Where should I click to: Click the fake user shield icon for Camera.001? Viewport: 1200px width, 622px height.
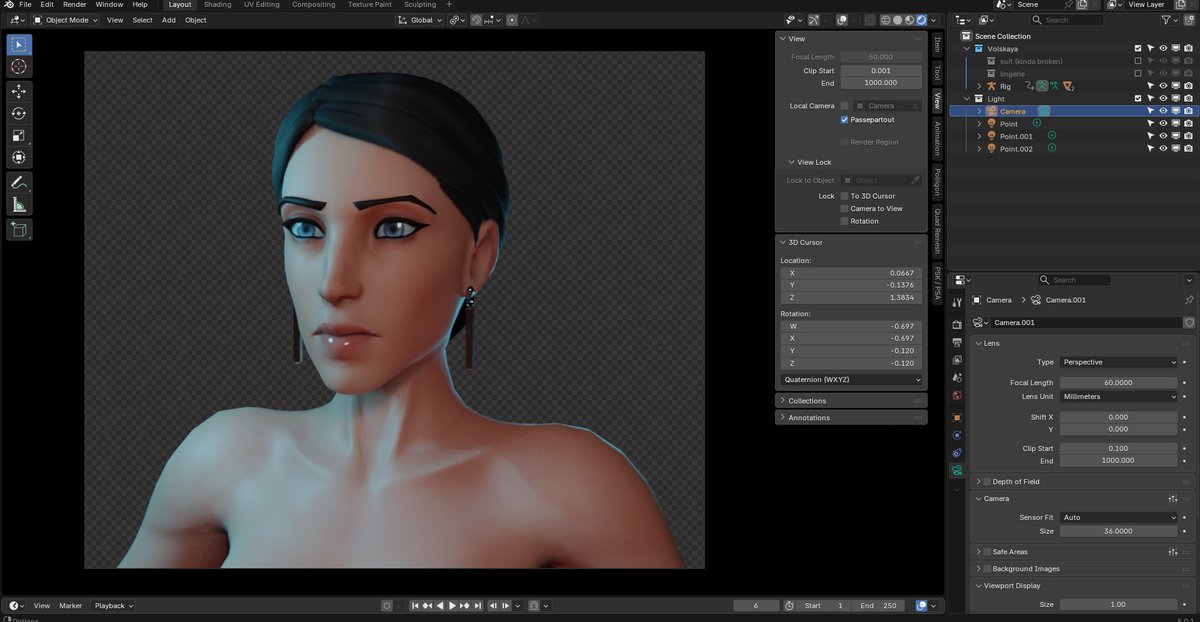(x=1189, y=323)
